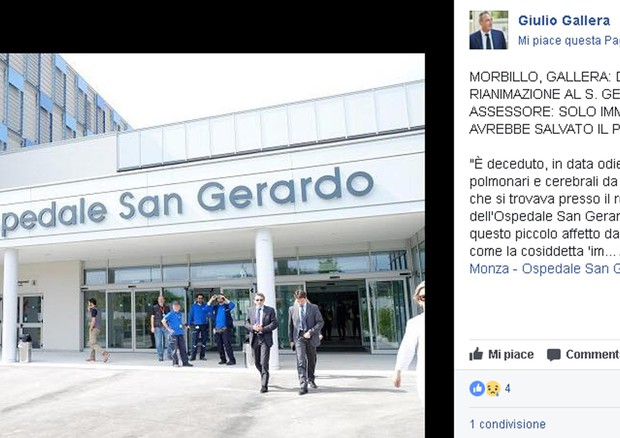The image size is (620, 438).
Task: Click the two suited men in photo
Action: tap(284, 342)
